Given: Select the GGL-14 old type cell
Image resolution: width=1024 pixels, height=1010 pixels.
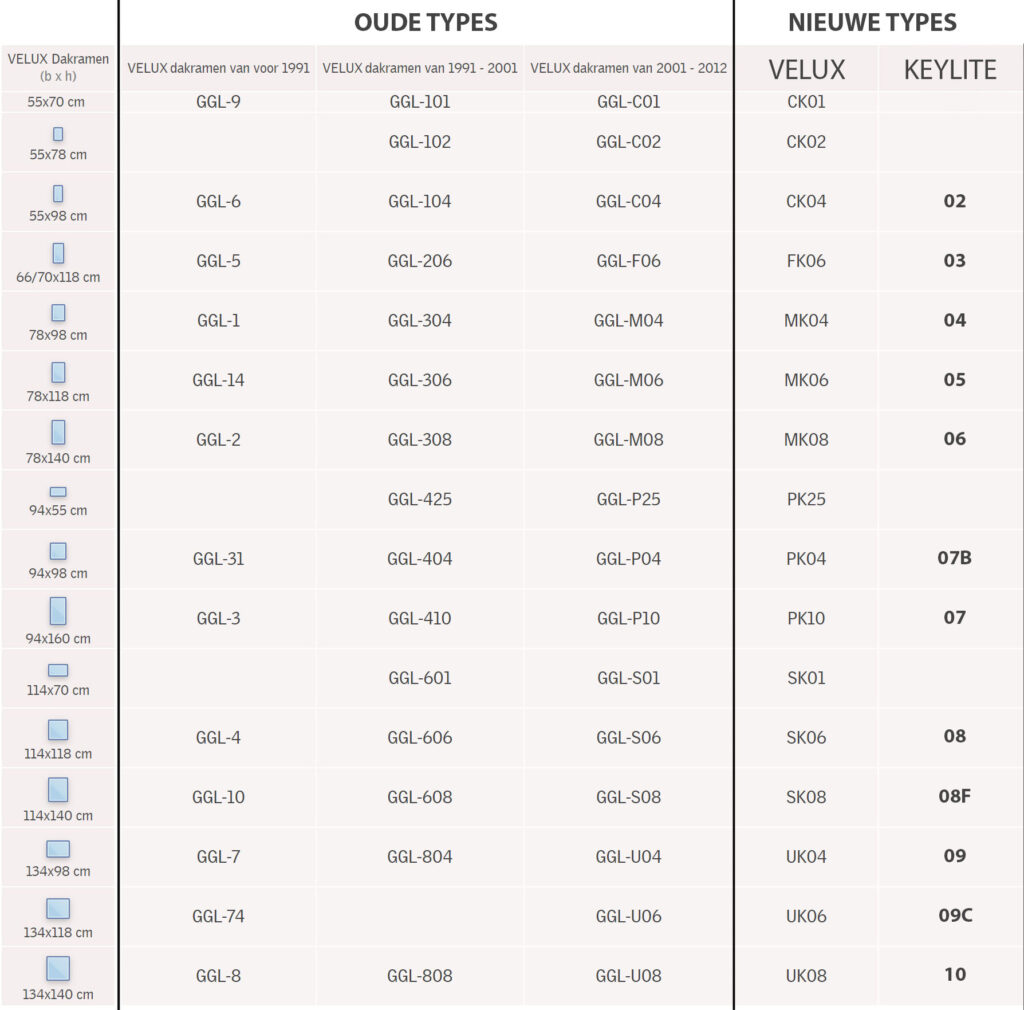Looking at the screenshot, I should (x=218, y=380).
